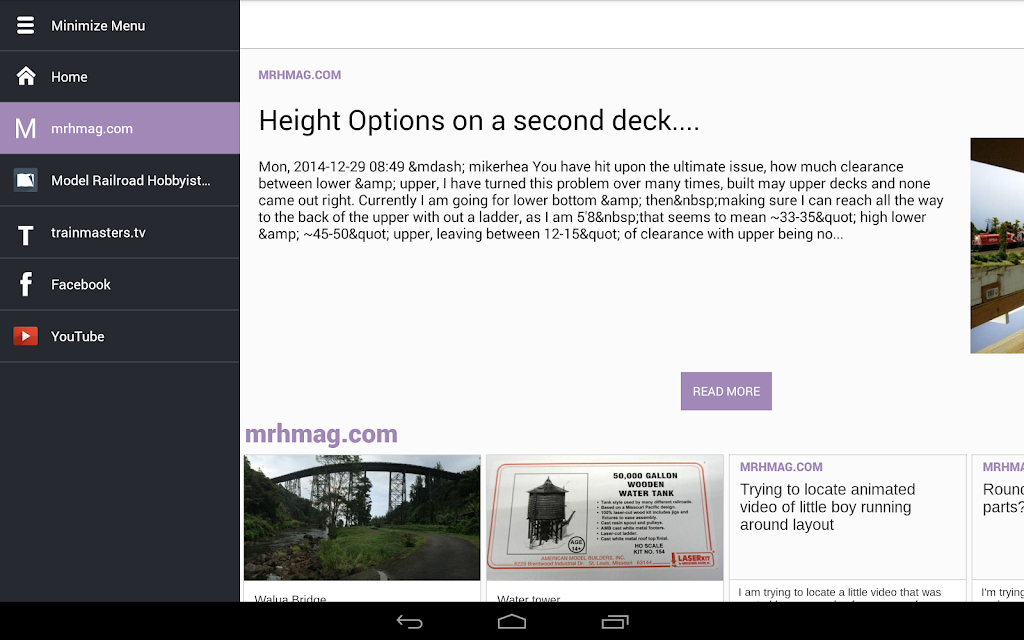Tap the Android home navigation icon

coord(512,622)
